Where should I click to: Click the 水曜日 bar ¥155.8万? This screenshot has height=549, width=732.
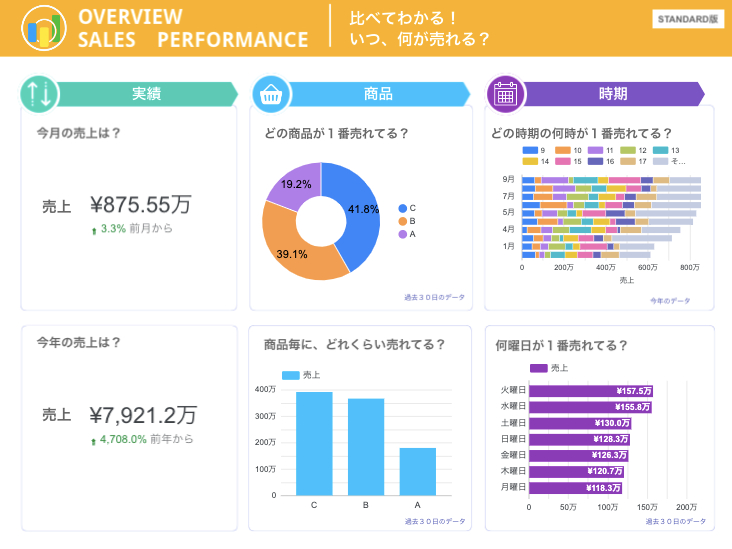click(x=590, y=407)
